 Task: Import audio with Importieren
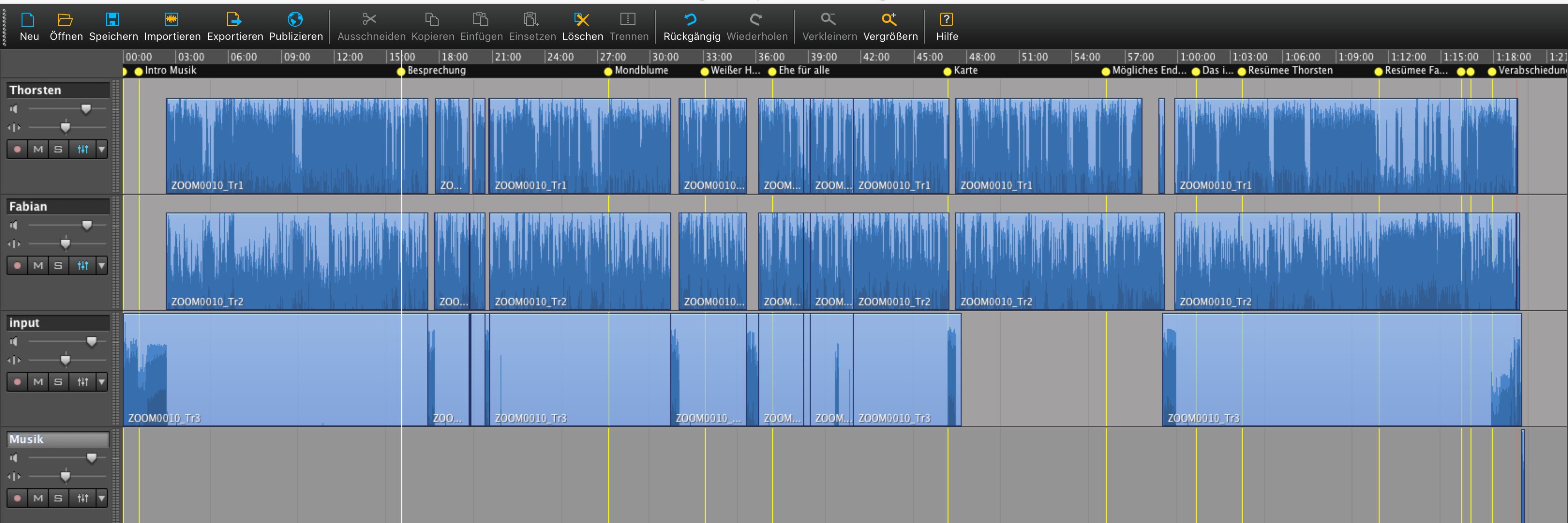(172, 27)
